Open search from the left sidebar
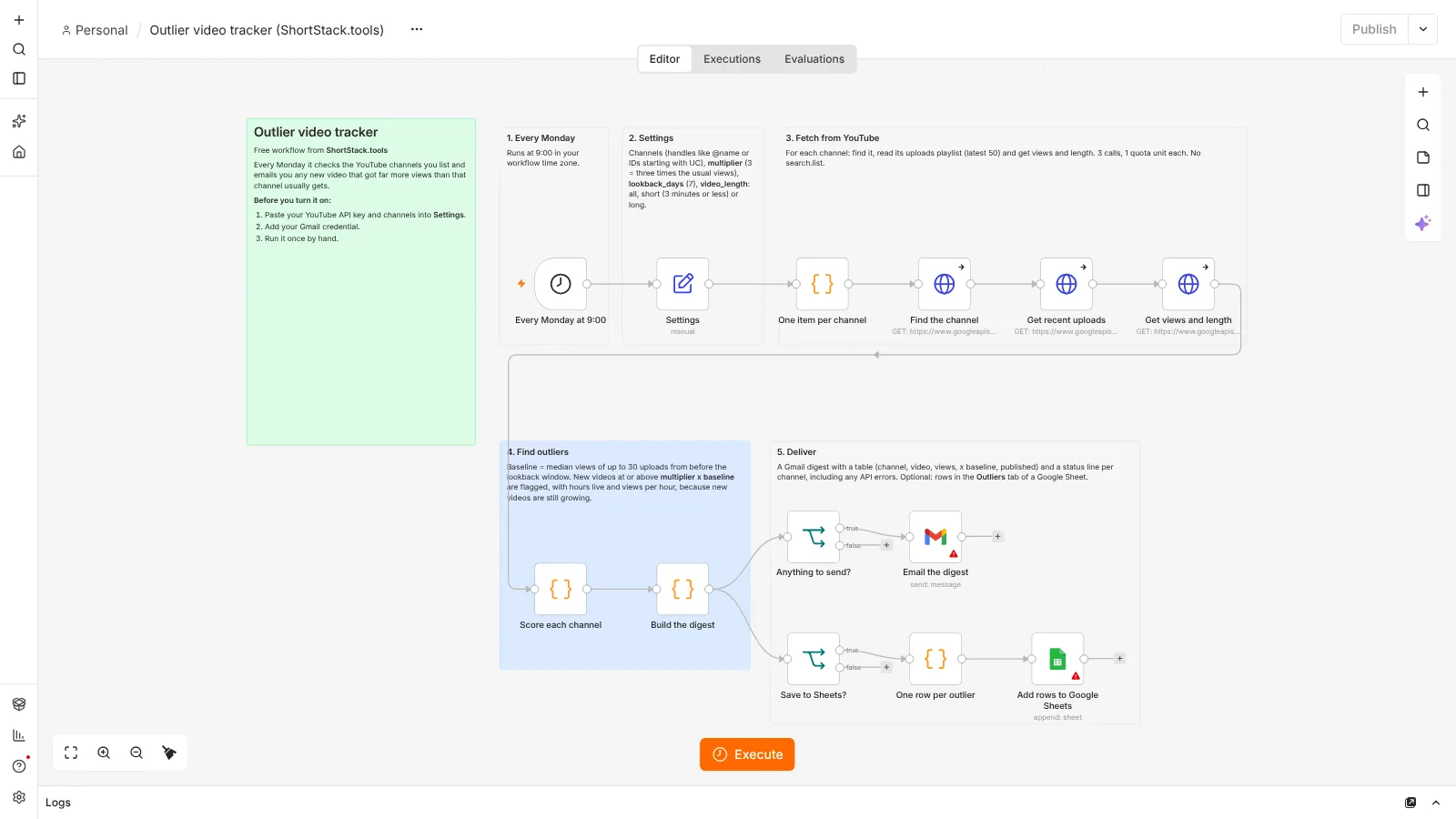 pyautogui.click(x=19, y=49)
